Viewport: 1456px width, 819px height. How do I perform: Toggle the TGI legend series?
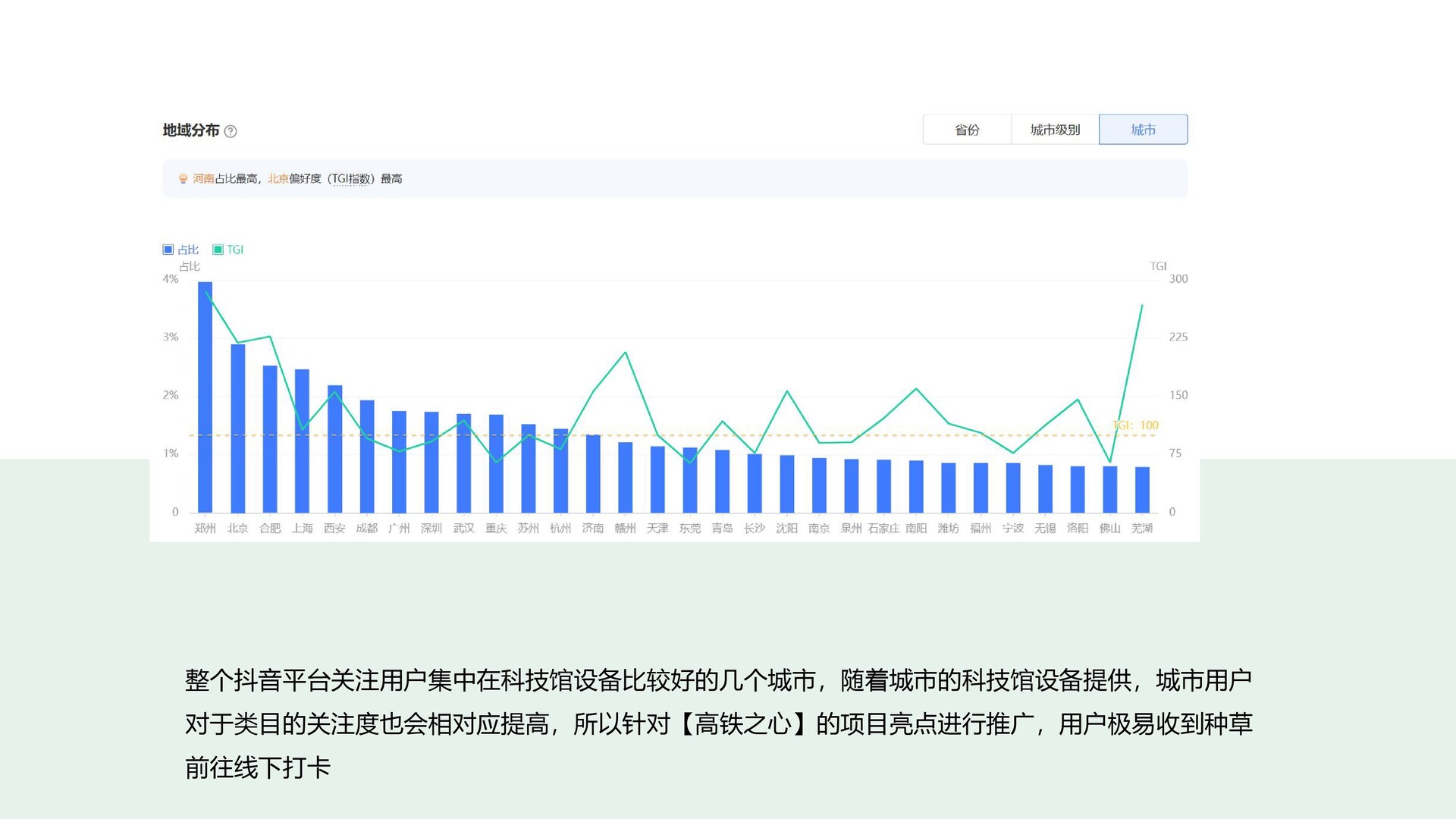point(228,249)
